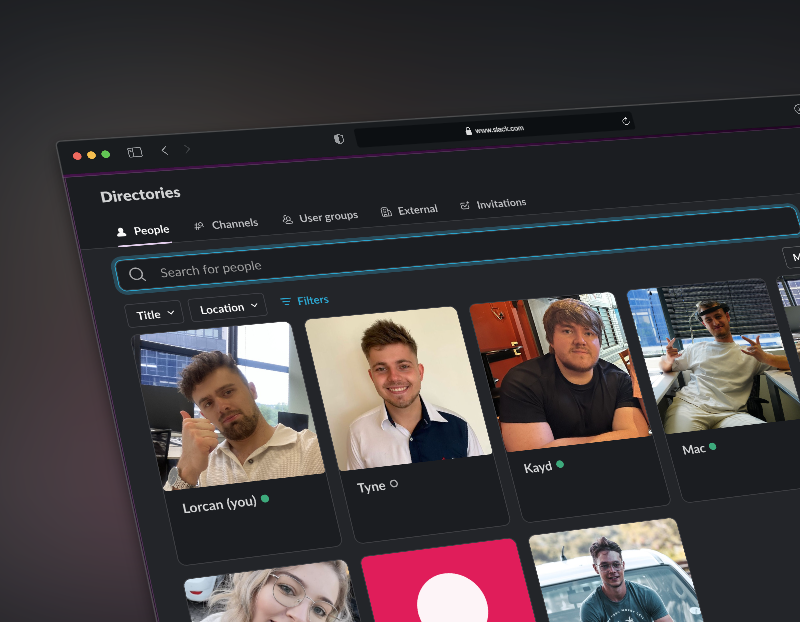The width and height of the screenshot is (800, 622).
Task: Click the Kayd name label
Action: pyautogui.click(x=538, y=467)
